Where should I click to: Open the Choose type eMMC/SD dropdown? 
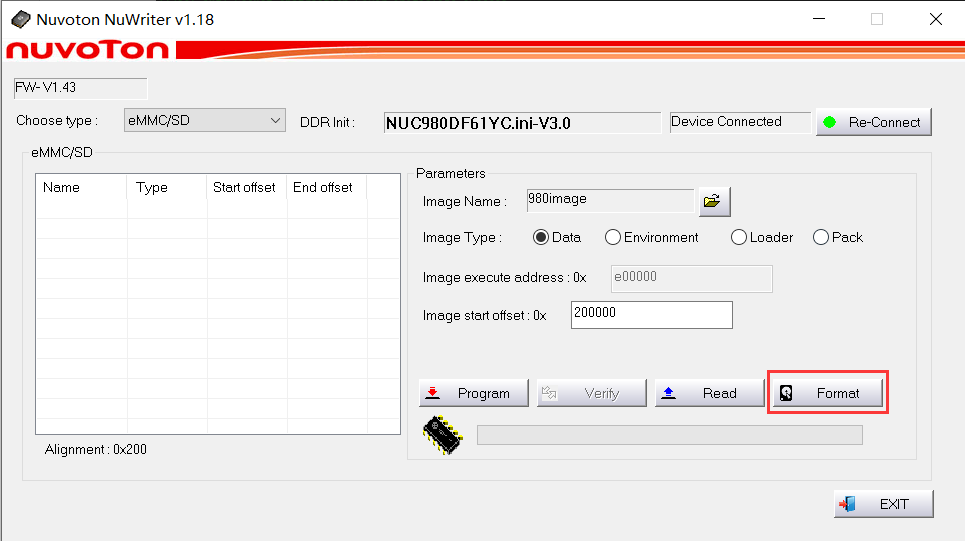[204, 121]
